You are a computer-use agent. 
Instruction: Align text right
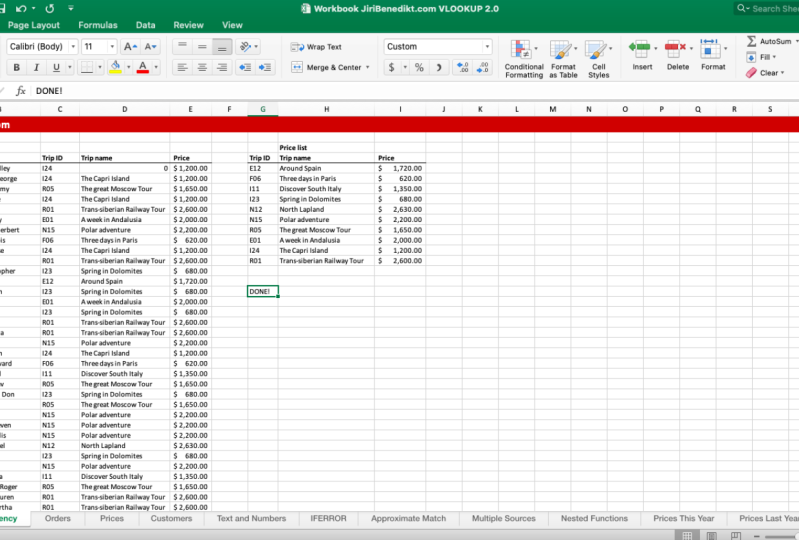pos(222,67)
